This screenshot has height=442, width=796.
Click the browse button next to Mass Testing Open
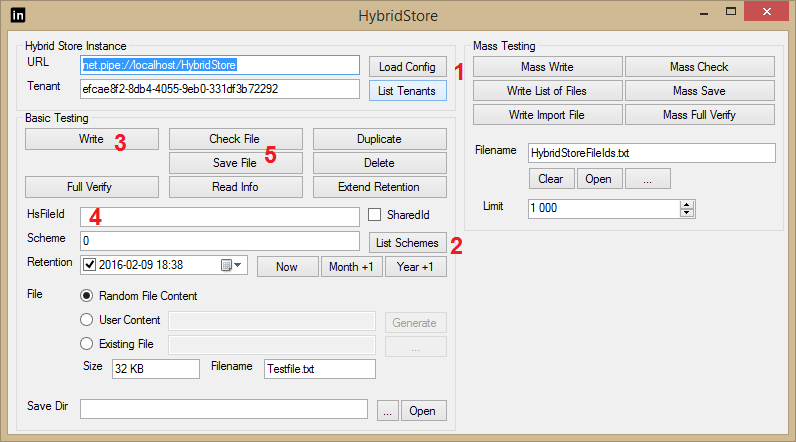[648, 179]
